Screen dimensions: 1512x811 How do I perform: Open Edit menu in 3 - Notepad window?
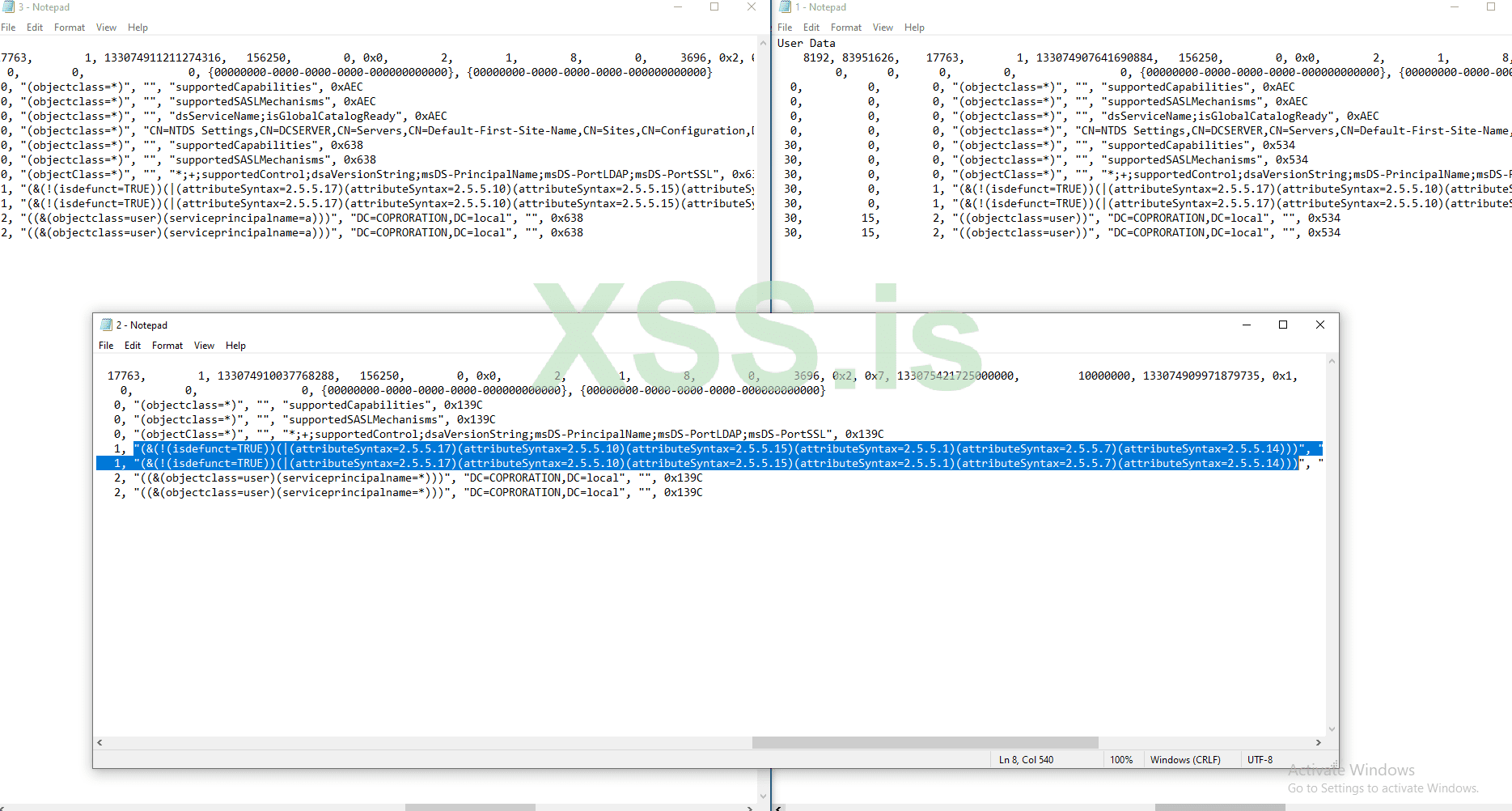click(35, 28)
